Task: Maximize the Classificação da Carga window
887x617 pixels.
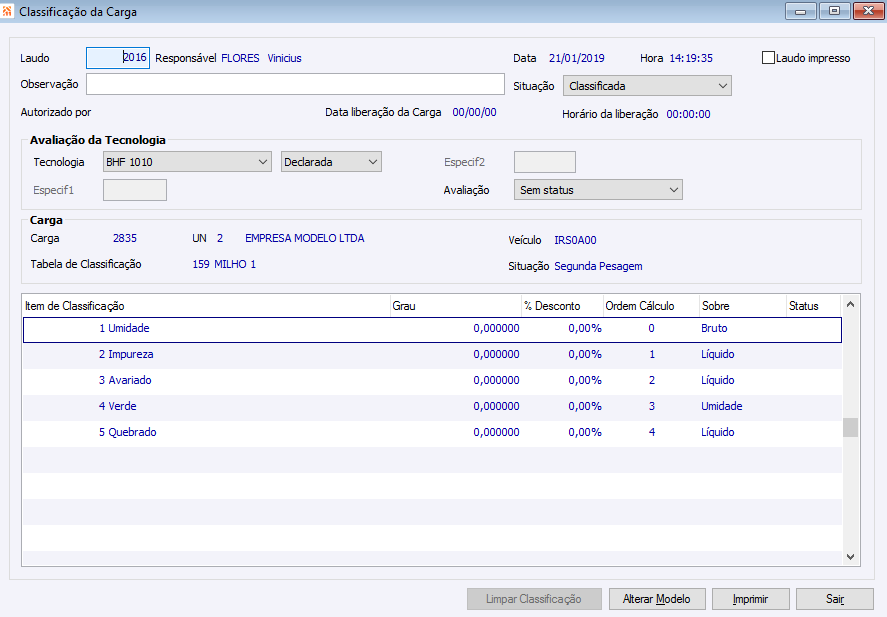Action: click(x=832, y=11)
